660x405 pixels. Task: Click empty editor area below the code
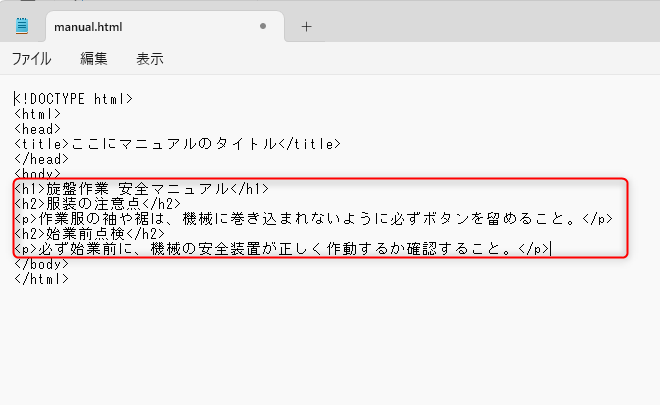pyautogui.click(x=330, y=345)
